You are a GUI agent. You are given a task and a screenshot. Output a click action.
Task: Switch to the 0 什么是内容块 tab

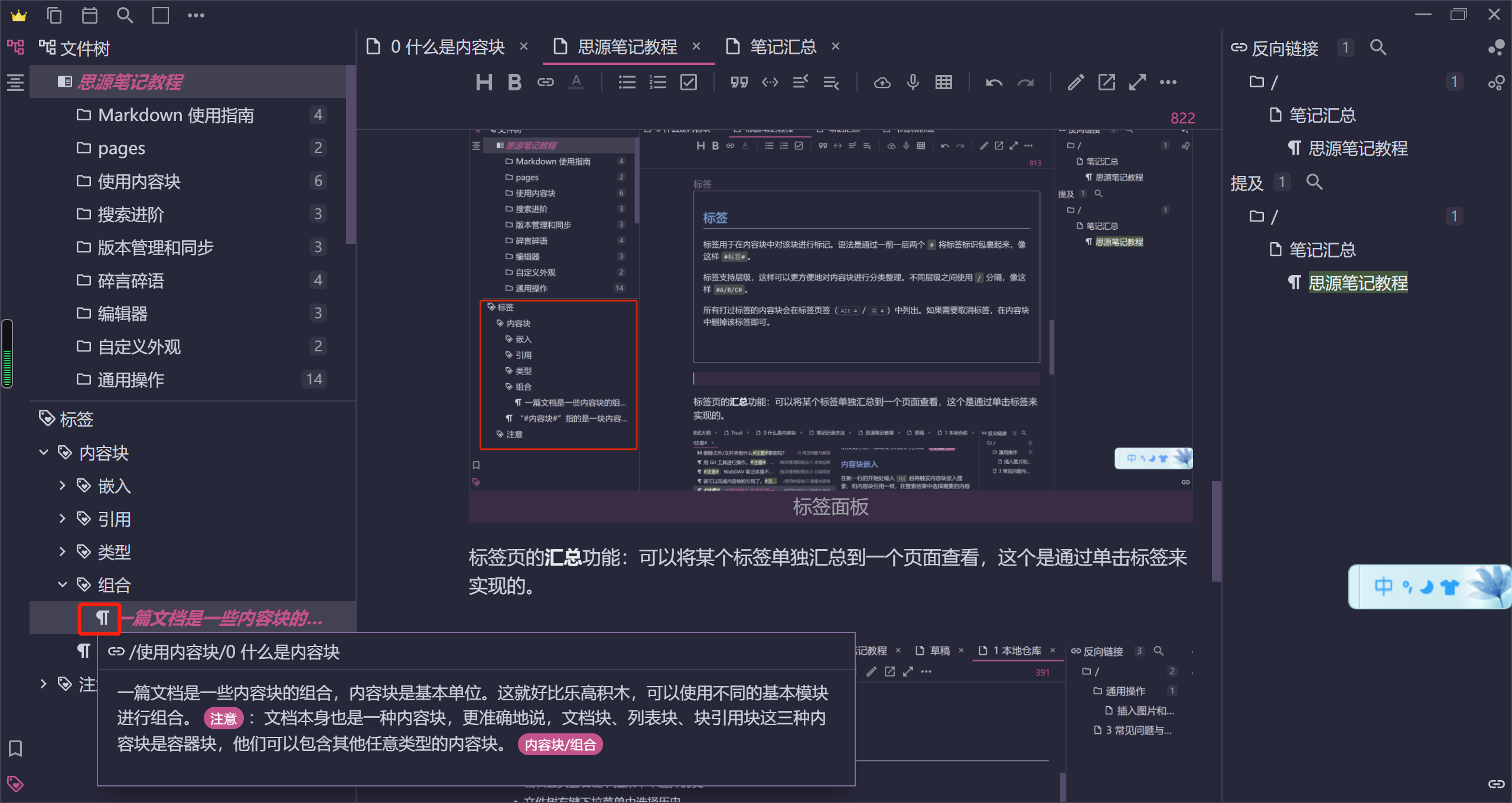point(447,47)
